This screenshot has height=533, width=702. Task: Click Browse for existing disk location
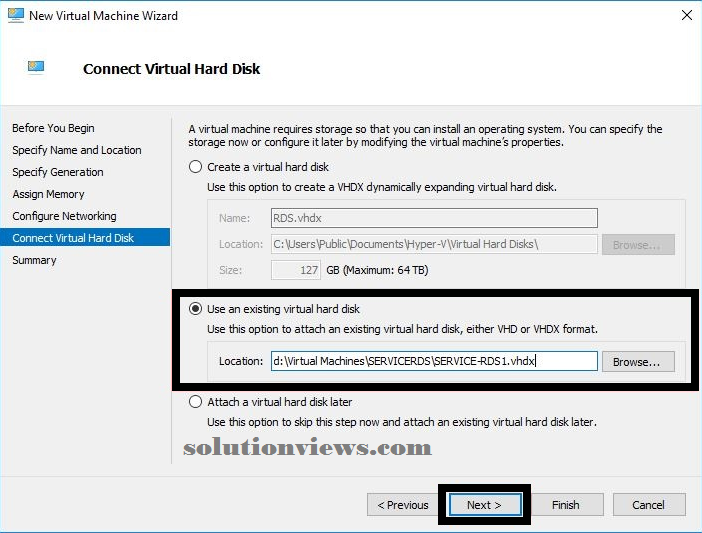(638, 362)
